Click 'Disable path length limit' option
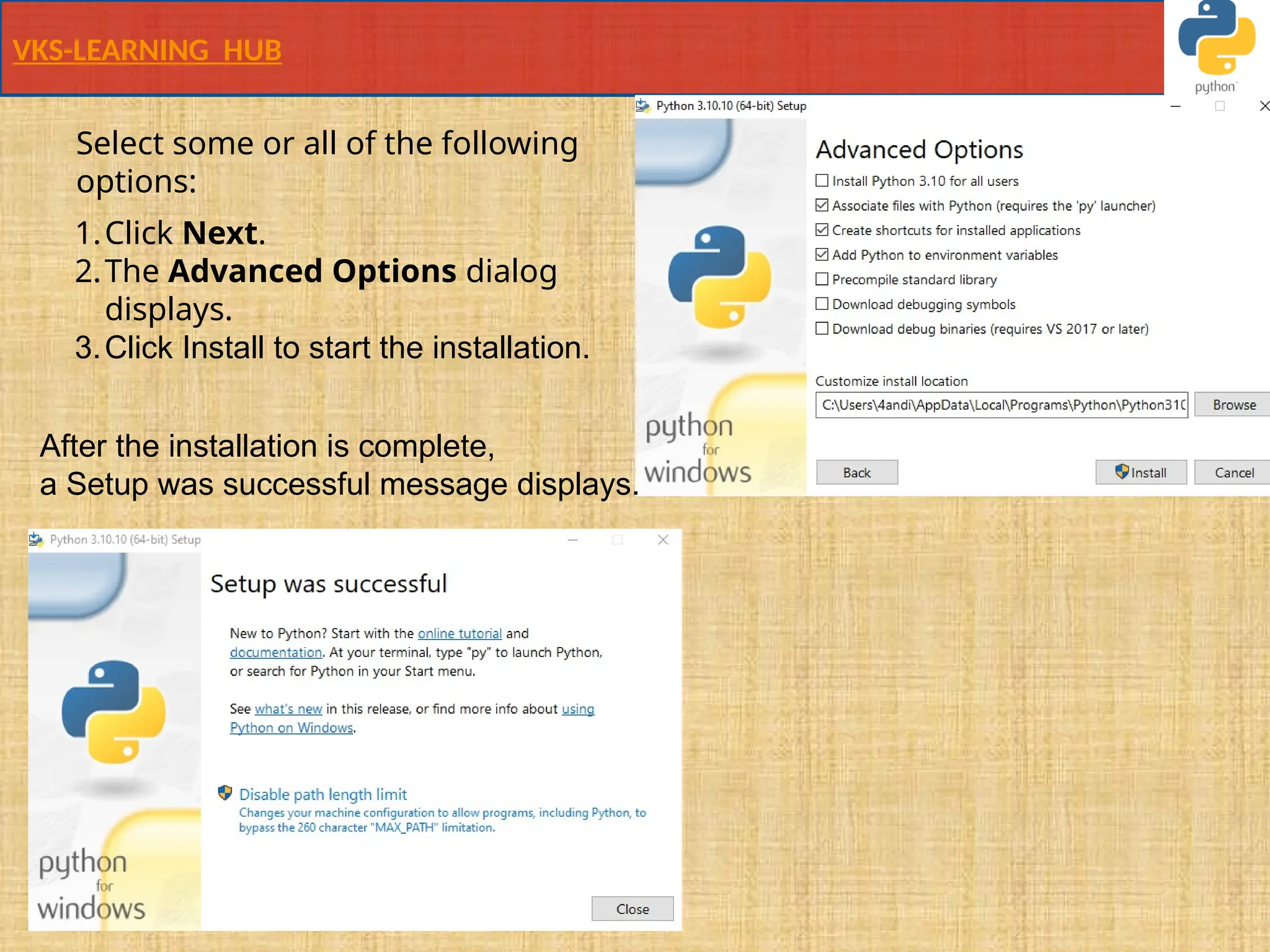Screen dimensions: 1270x952 [323, 795]
